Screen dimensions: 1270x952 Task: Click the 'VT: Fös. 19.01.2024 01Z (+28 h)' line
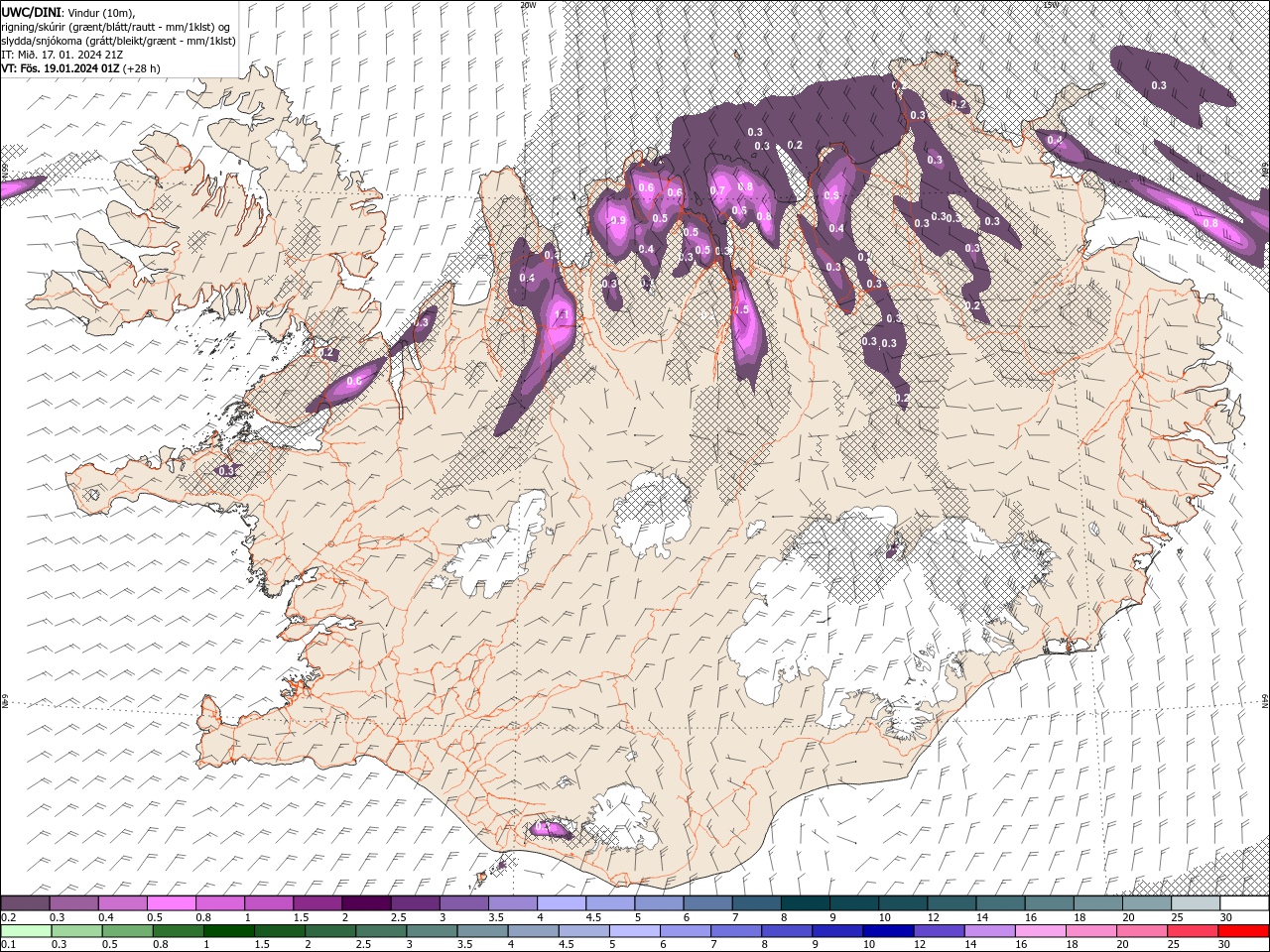point(80,68)
